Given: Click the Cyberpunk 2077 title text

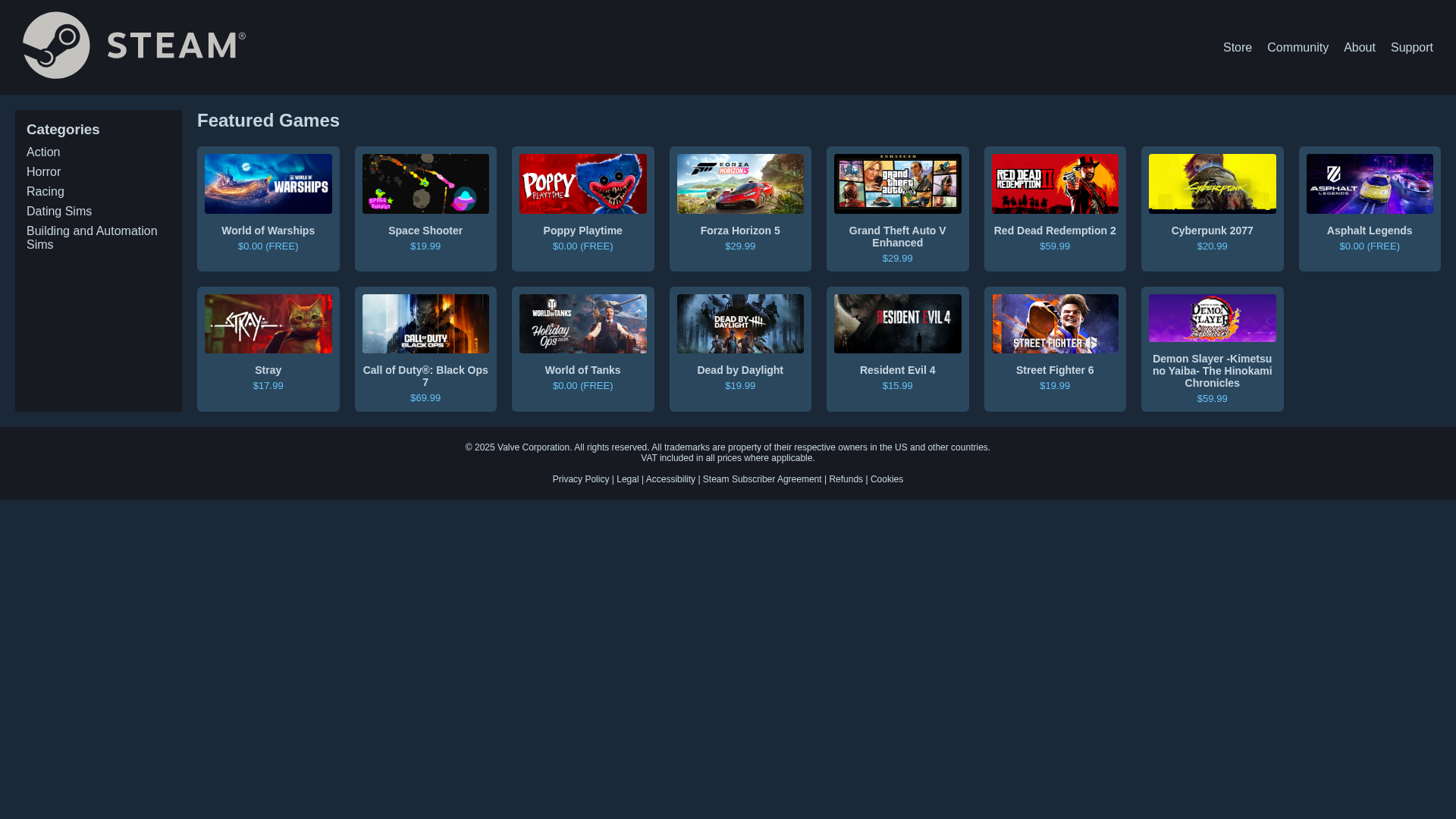Looking at the screenshot, I should 1212,231.
